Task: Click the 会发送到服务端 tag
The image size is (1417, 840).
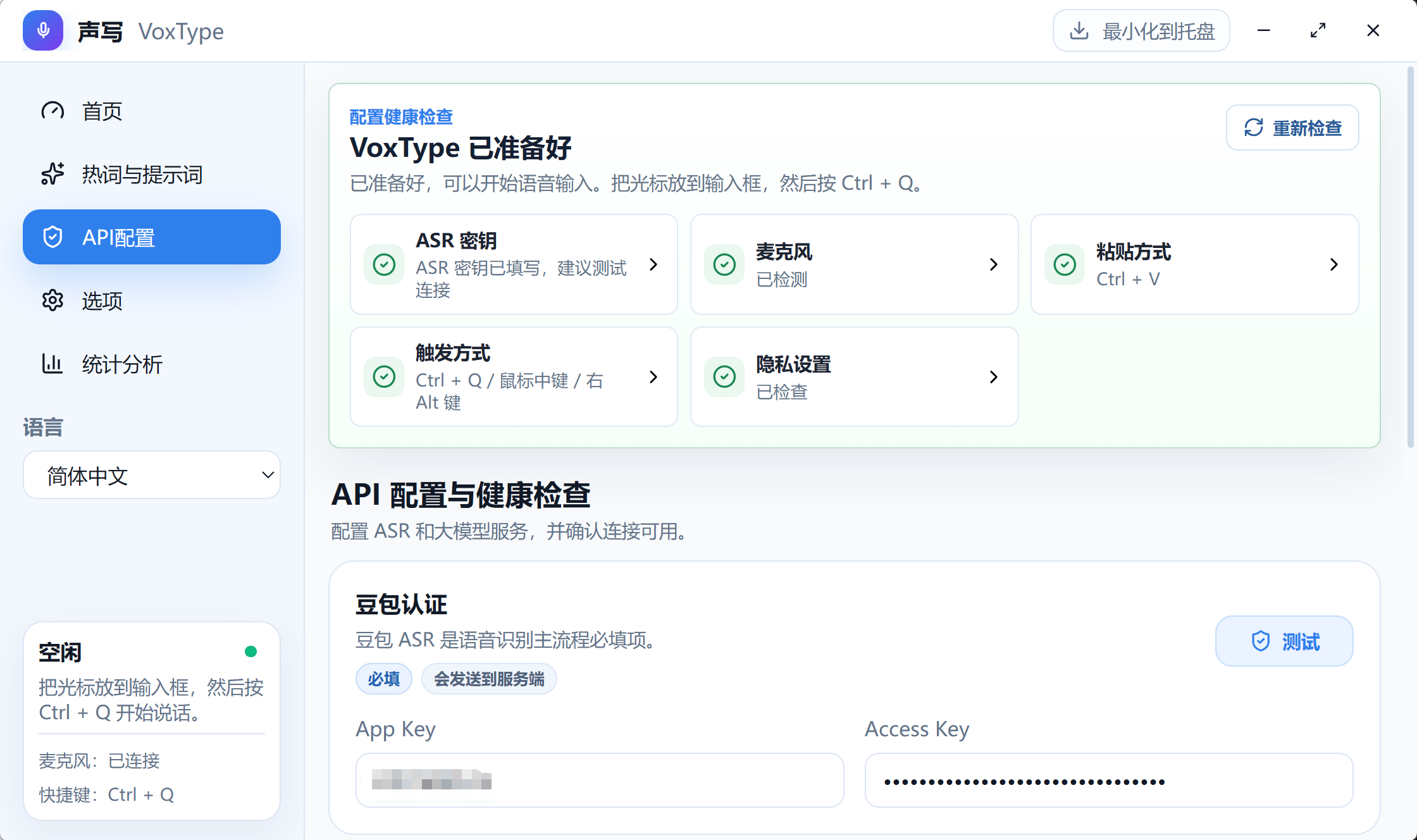Action: [x=489, y=679]
